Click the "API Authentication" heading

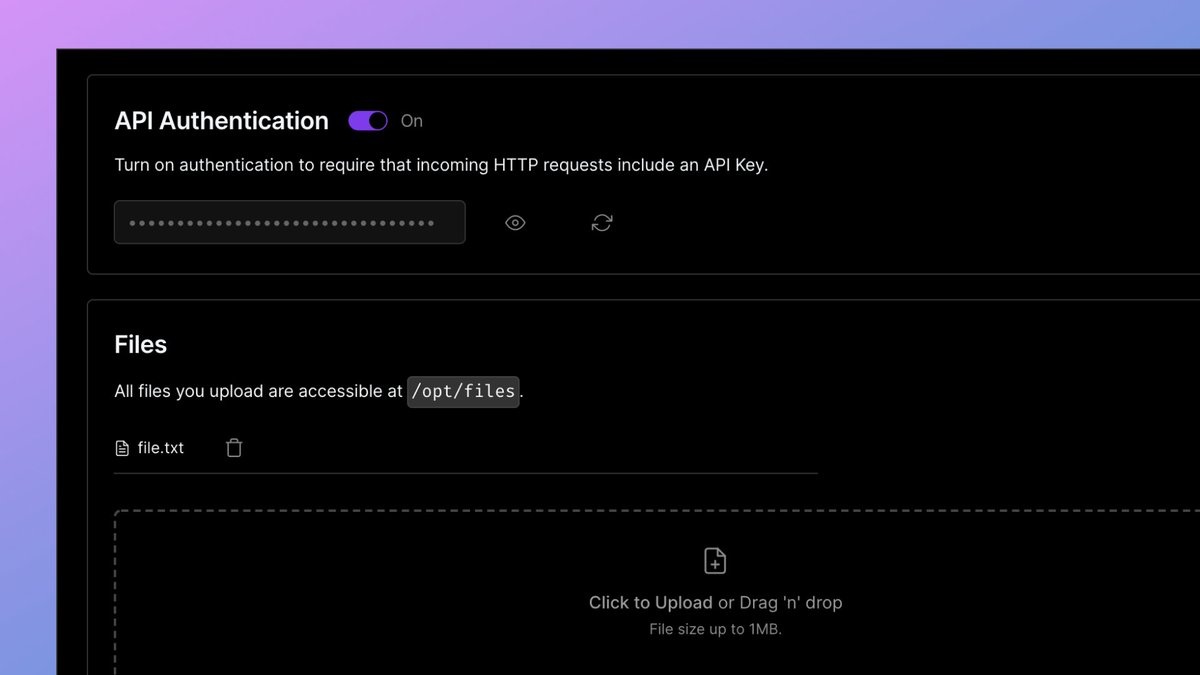click(222, 121)
